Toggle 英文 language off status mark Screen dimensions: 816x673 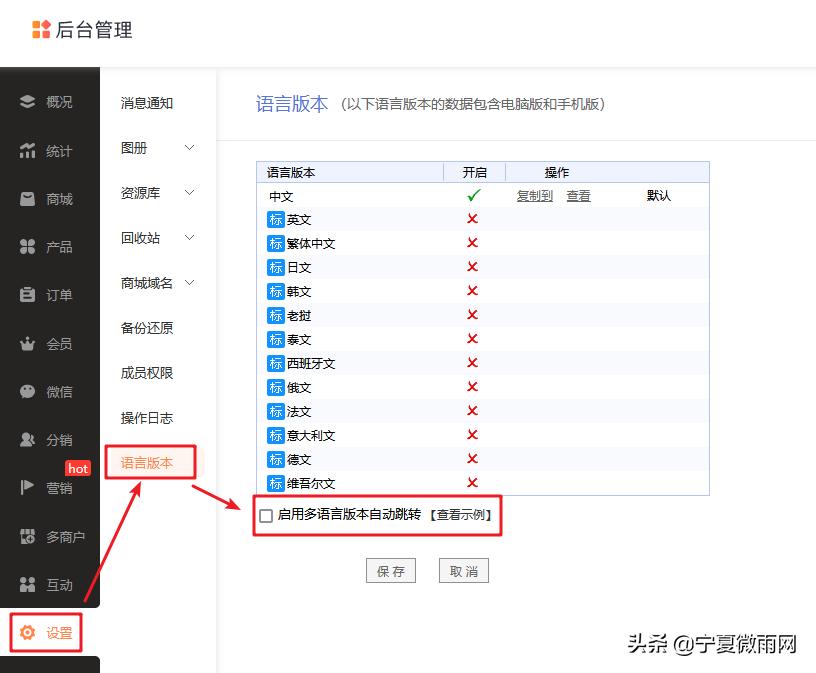(471, 219)
